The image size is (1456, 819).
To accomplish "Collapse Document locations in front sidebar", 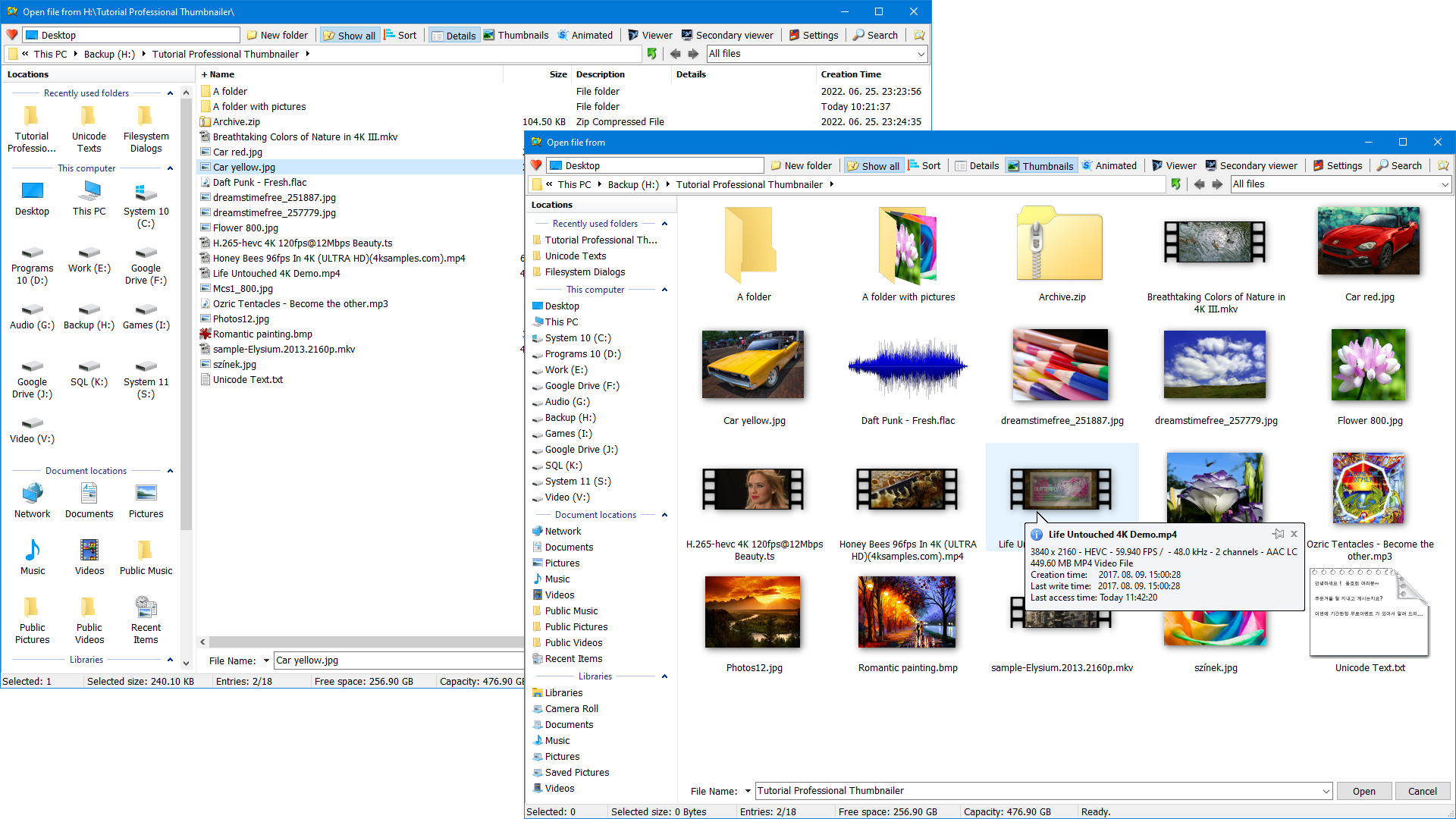I will tap(664, 515).
